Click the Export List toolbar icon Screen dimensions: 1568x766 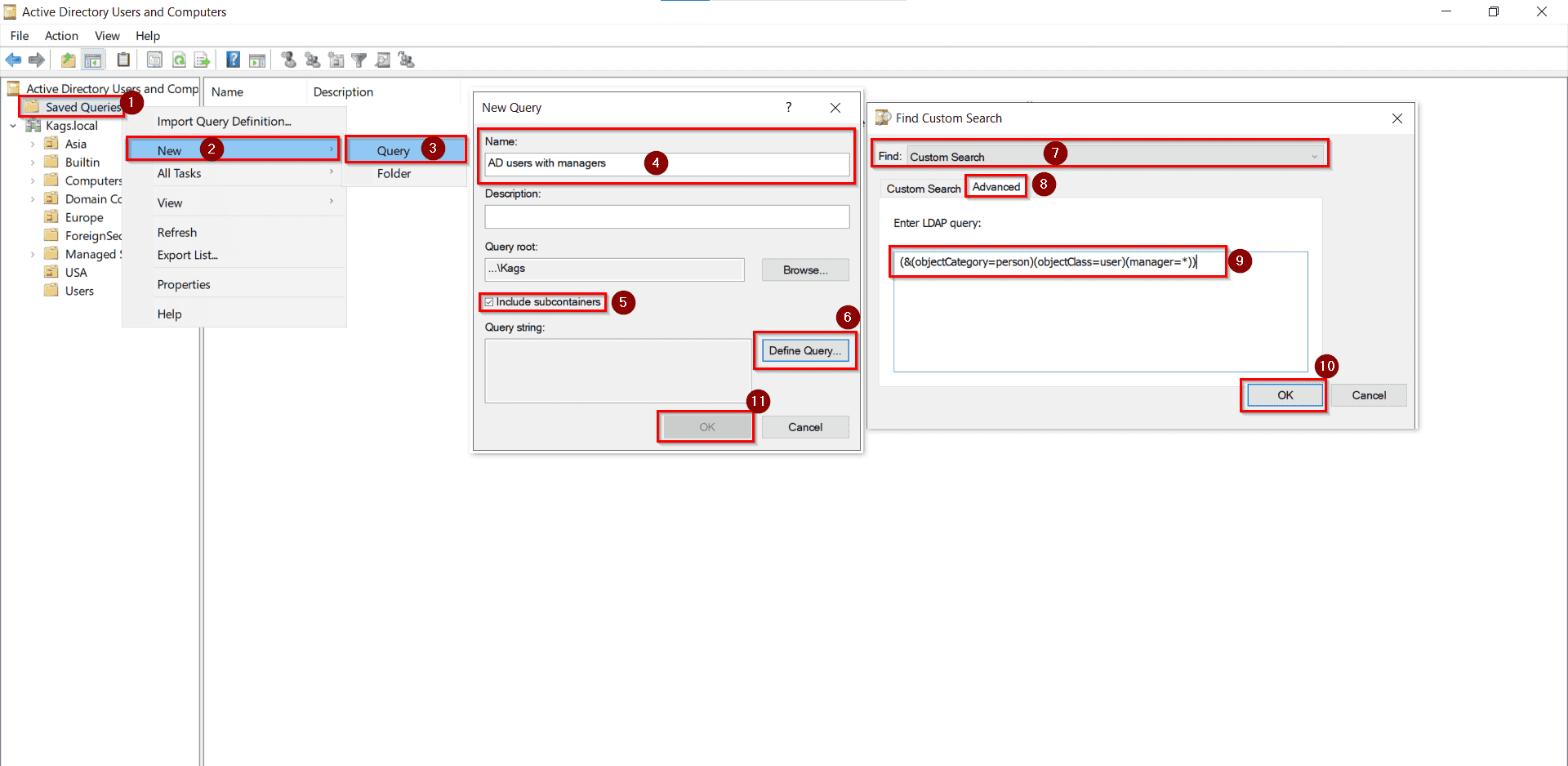(x=202, y=60)
